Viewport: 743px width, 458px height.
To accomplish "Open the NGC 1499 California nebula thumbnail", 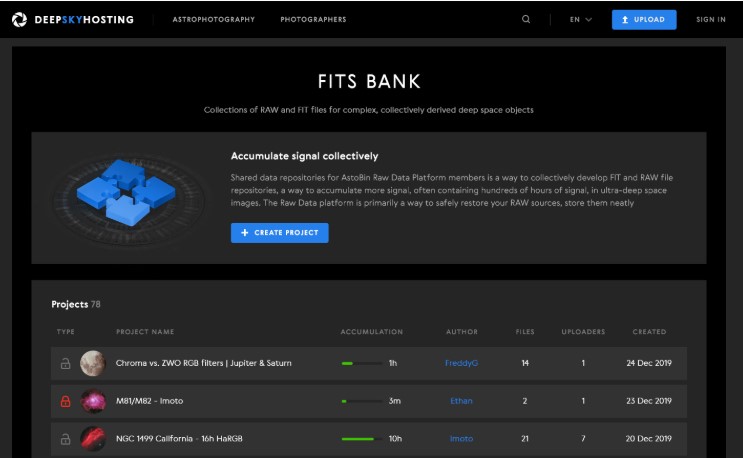I will pyautogui.click(x=93, y=439).
